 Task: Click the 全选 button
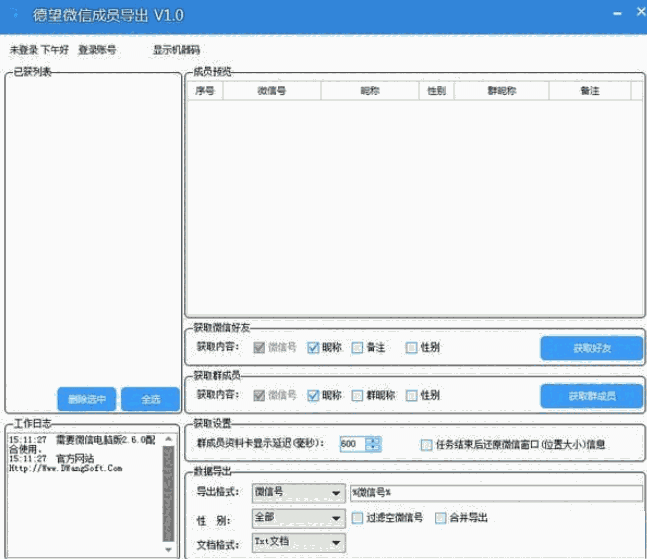[150, 399]
